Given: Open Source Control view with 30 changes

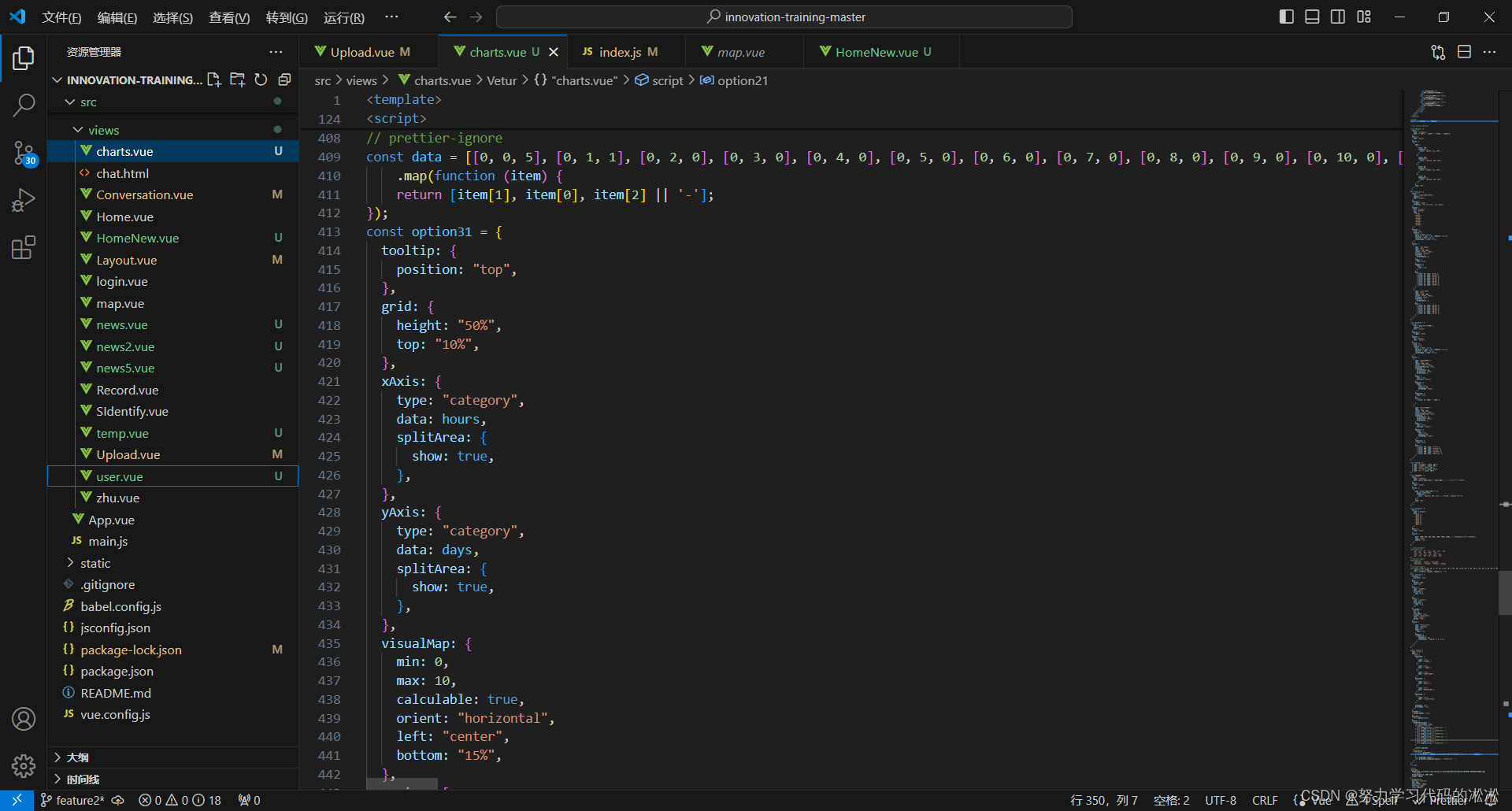Looking at the screenshot, I should [24, 153].
